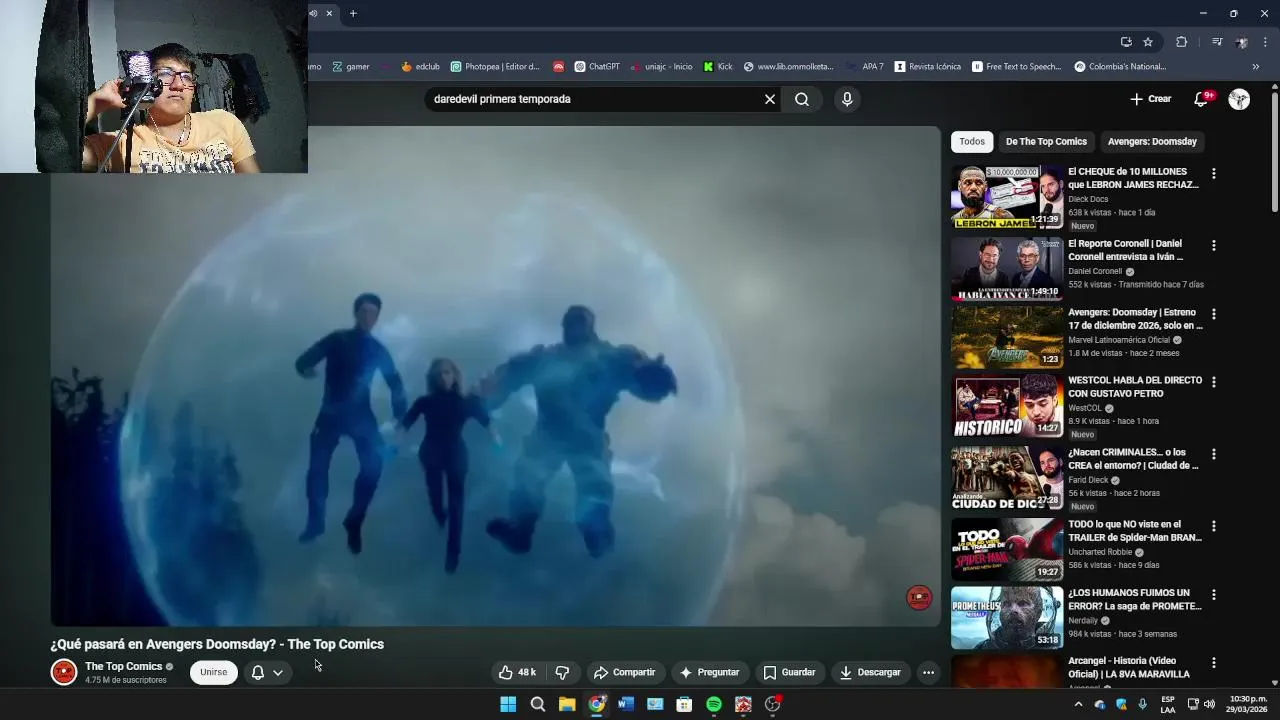
Task: Open Free Text to Speech bookmark
Action: pyautogui.click(x=1016, y=67)
